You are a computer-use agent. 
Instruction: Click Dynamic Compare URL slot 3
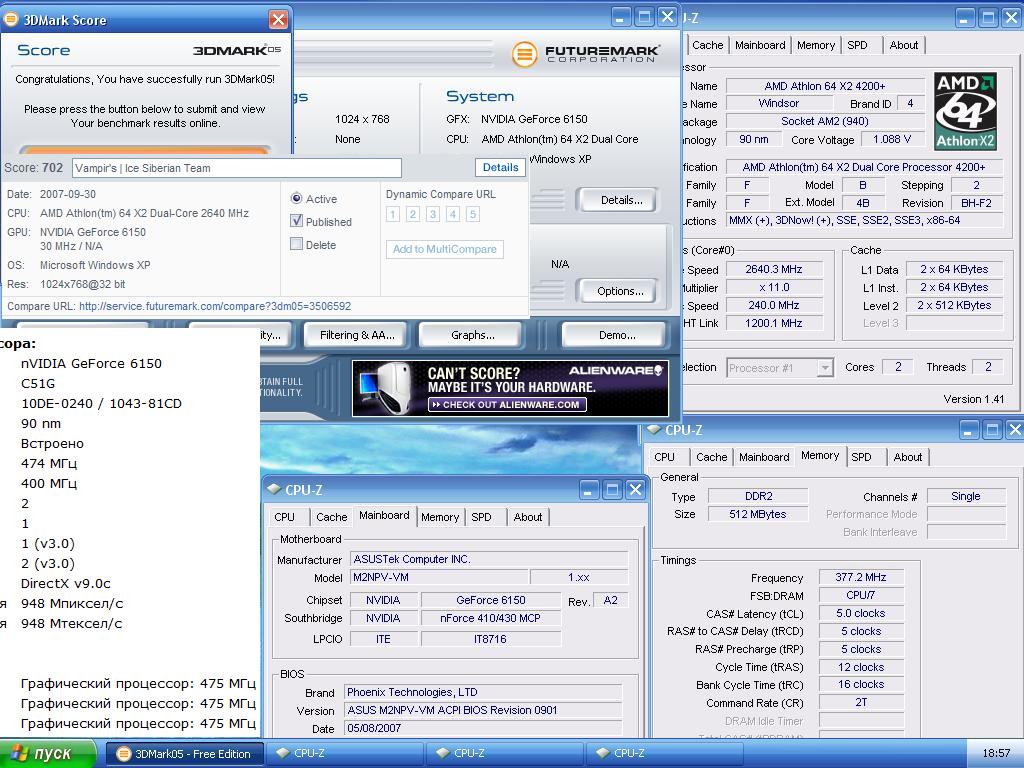click(x=432, y=214)
